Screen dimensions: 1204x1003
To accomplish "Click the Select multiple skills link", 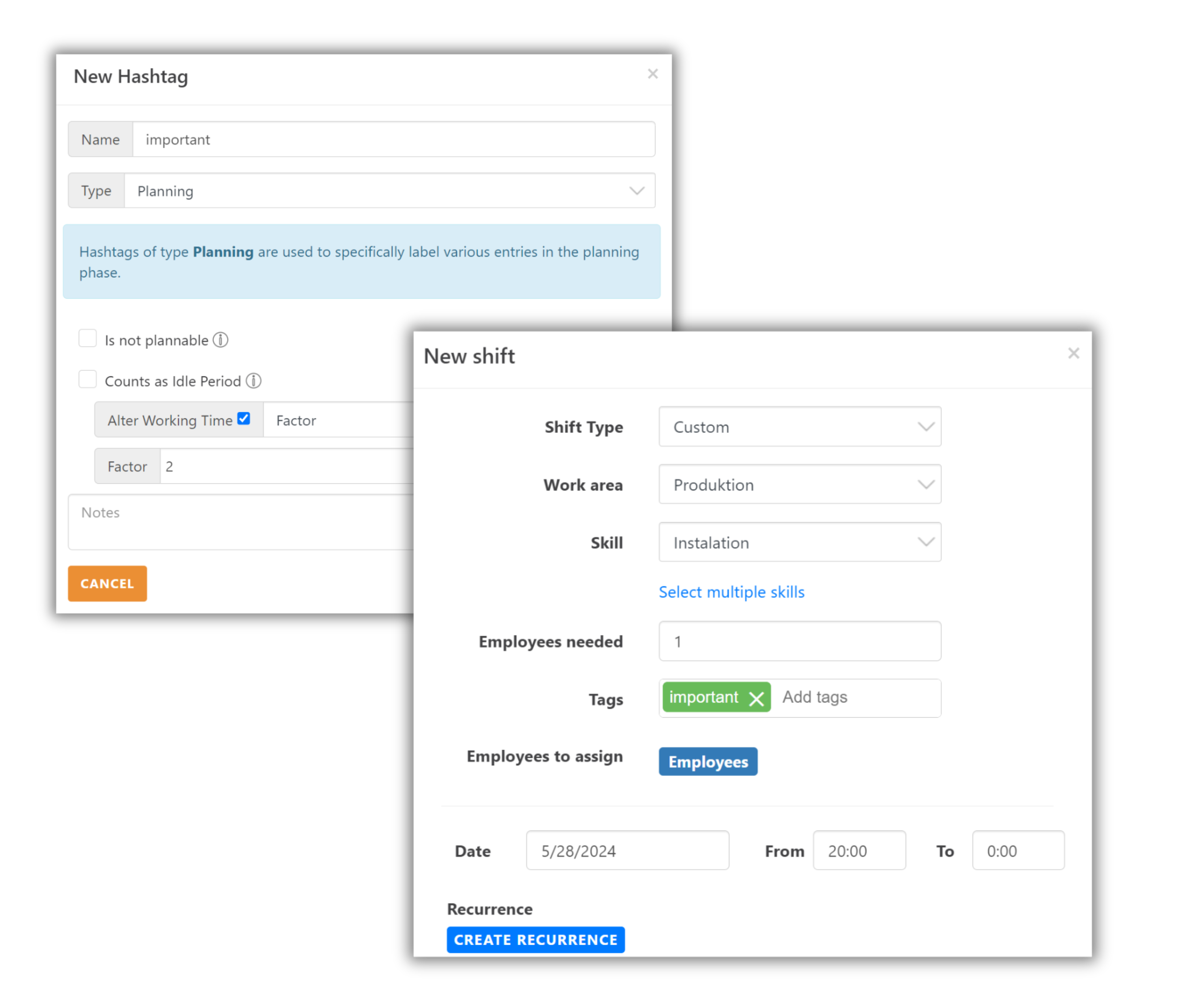I will pos(731,592).
